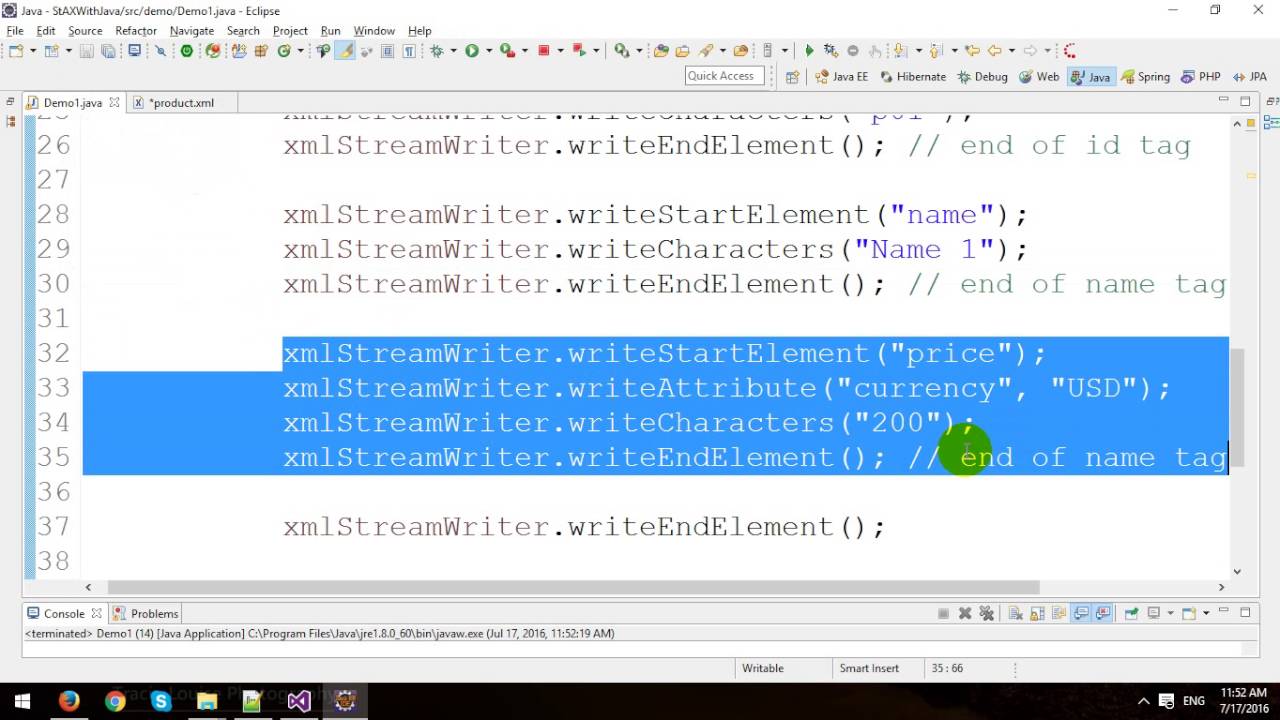Open the Window menu
1280x720 pixels.
coord(374,31)
